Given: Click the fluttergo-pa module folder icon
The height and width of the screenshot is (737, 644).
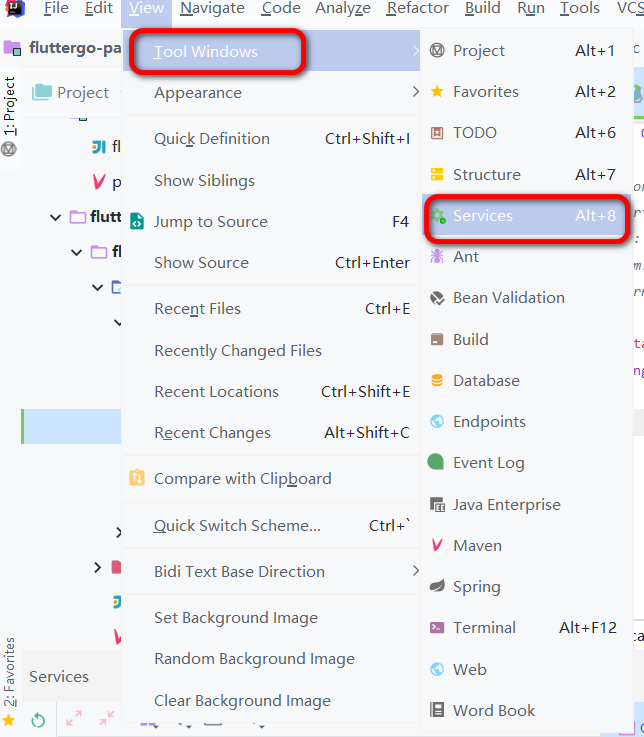Looking at the screenshot, I should point(12,48).
